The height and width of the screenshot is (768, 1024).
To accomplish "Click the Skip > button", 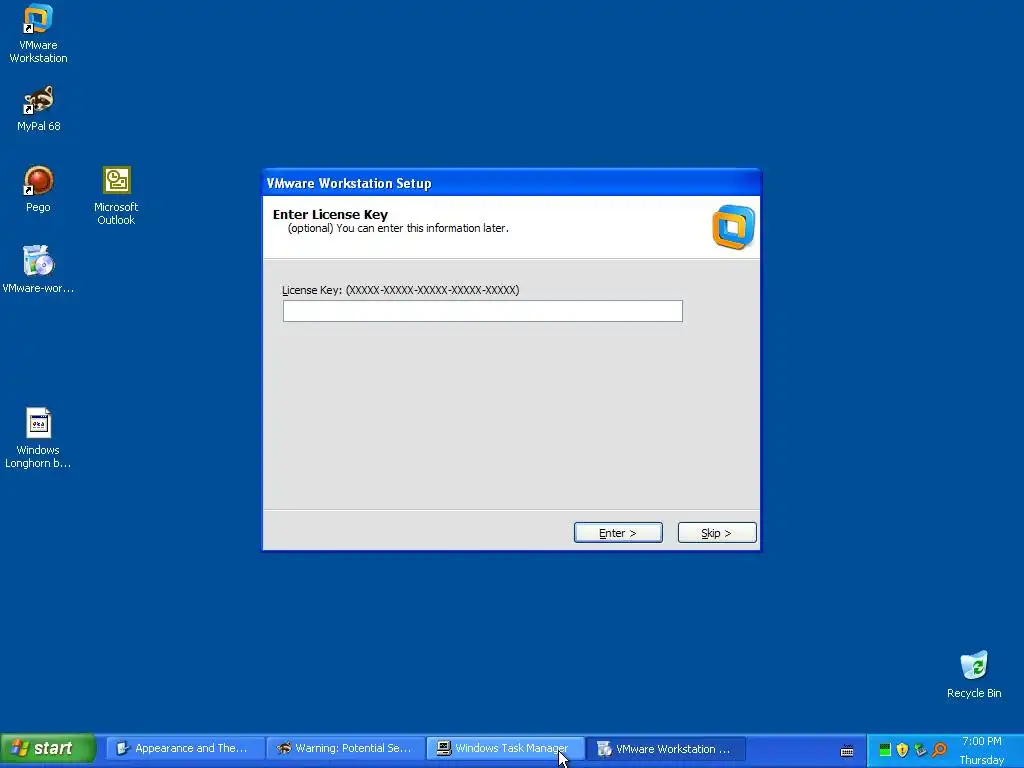I will [716, 533].
